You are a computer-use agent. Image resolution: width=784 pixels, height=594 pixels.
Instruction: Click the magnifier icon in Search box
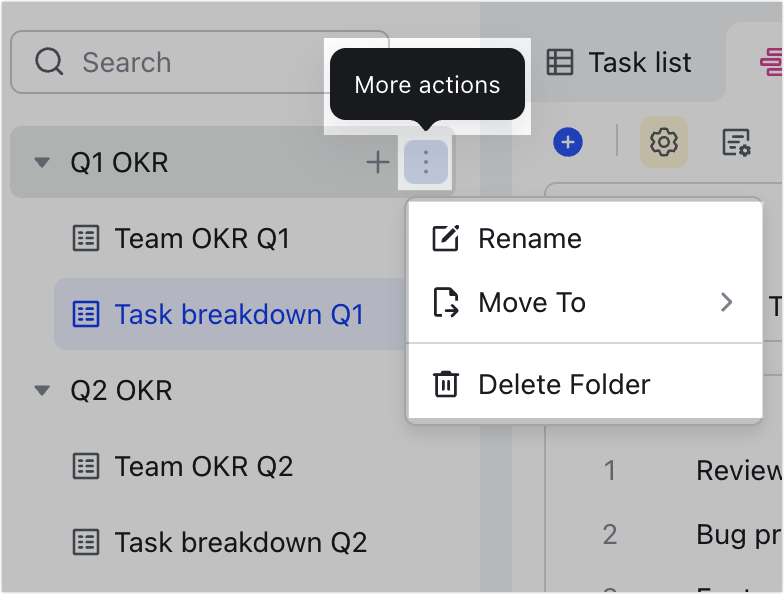[49, 62]
